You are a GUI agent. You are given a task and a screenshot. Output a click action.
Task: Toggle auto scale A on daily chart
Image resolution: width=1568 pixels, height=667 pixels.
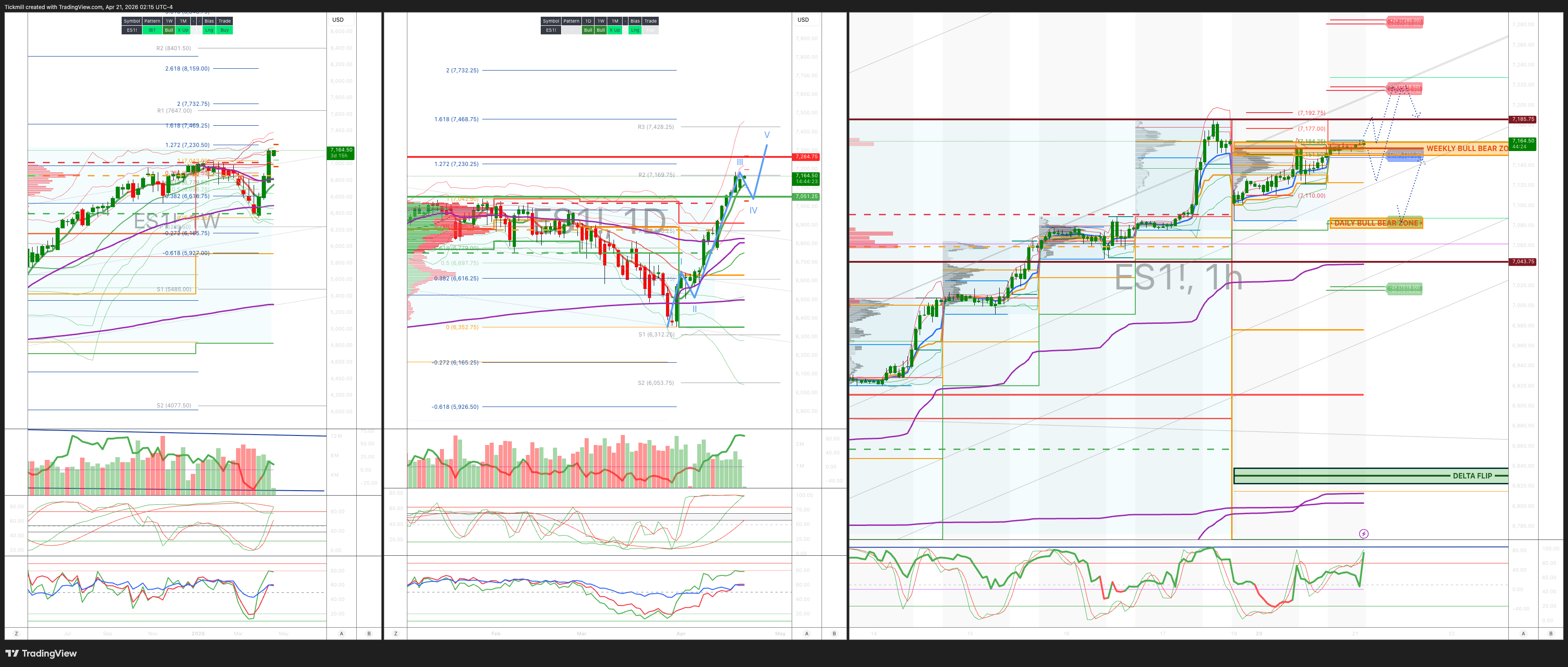(x=807, y=634)
